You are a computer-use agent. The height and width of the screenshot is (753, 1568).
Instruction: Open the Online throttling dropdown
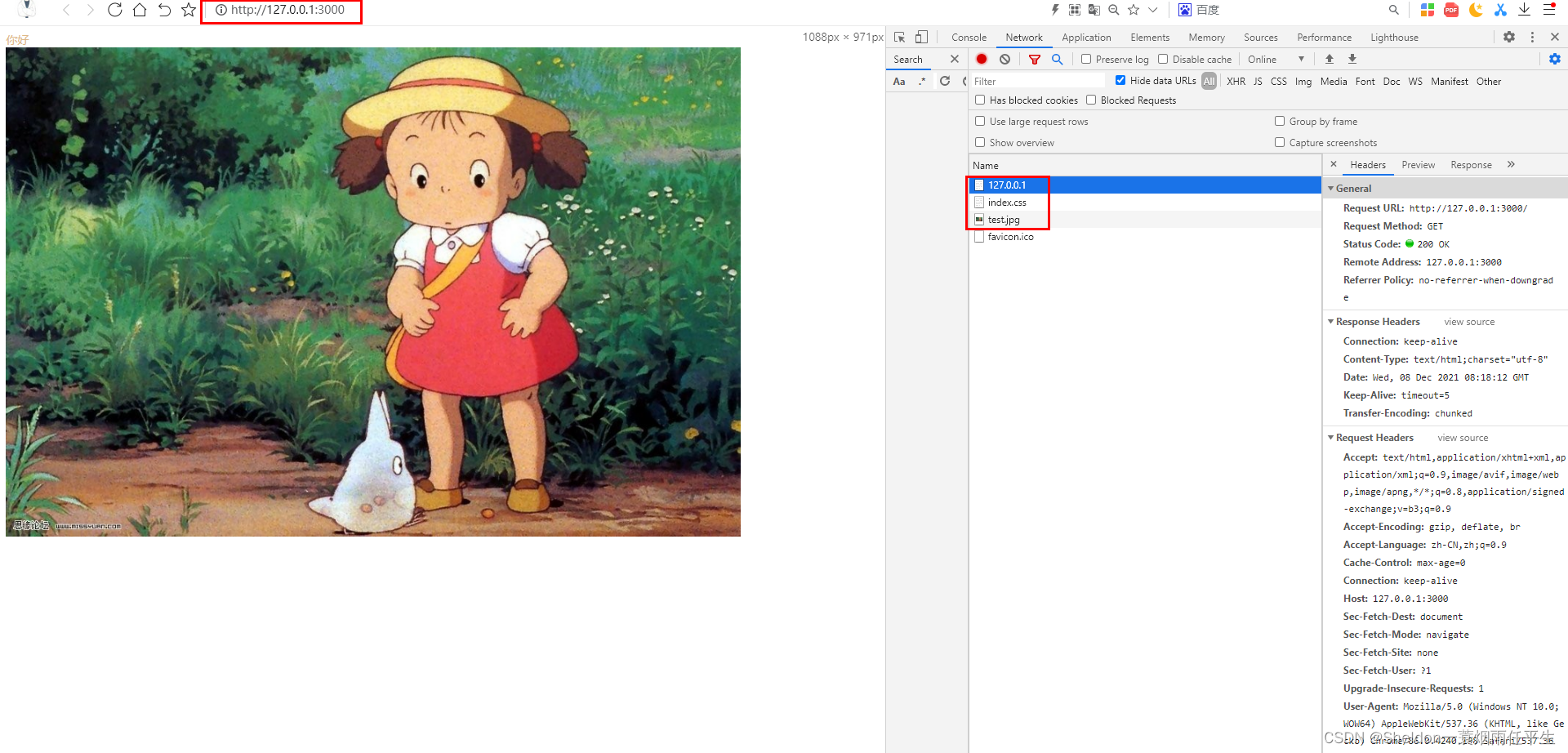click(1276, 59)
